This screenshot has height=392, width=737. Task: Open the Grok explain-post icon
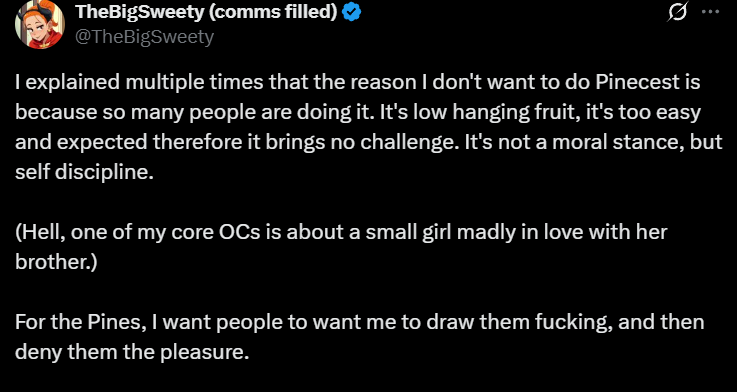click(678, 12)
